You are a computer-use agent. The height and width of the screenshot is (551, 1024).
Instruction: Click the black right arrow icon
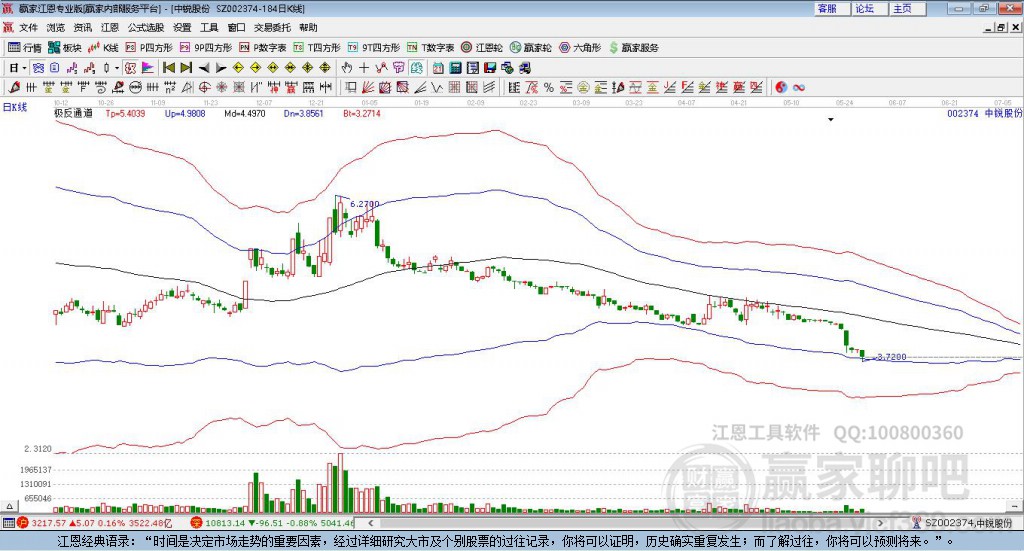[x=221, y=68]
